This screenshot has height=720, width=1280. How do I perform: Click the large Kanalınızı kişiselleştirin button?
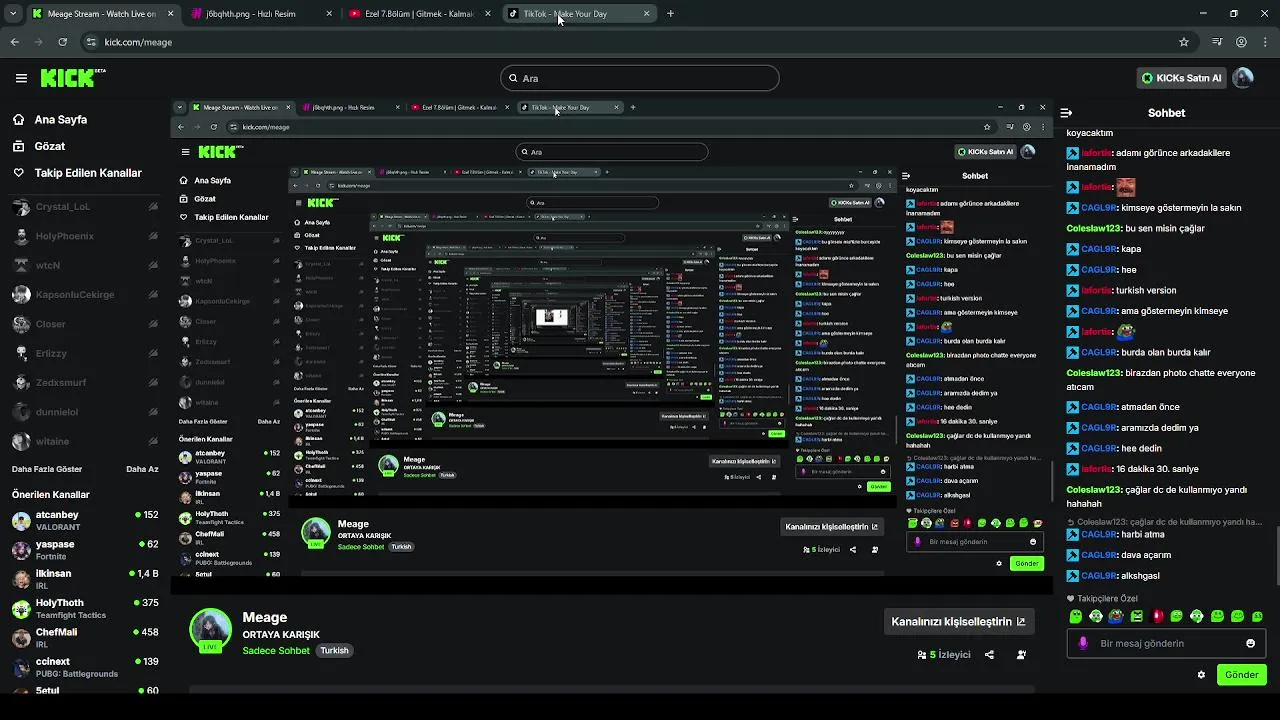[x=958, y=621]
